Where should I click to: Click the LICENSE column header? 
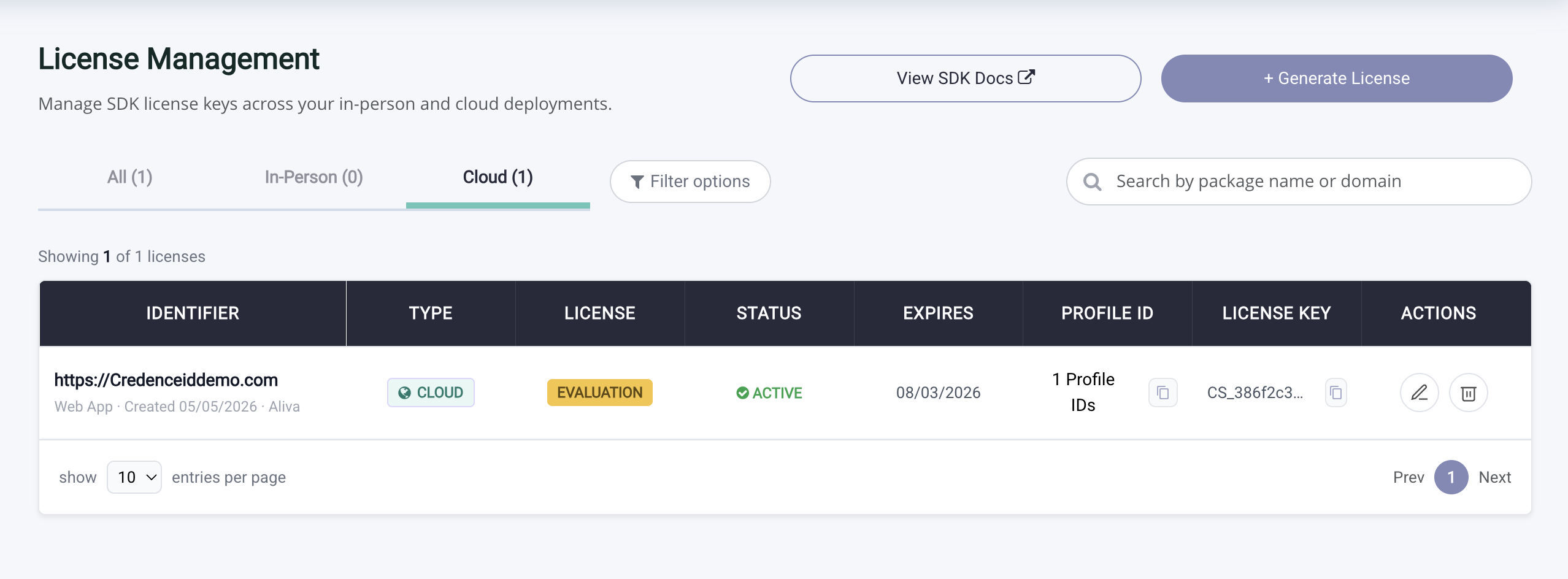[x=599, y=313]
